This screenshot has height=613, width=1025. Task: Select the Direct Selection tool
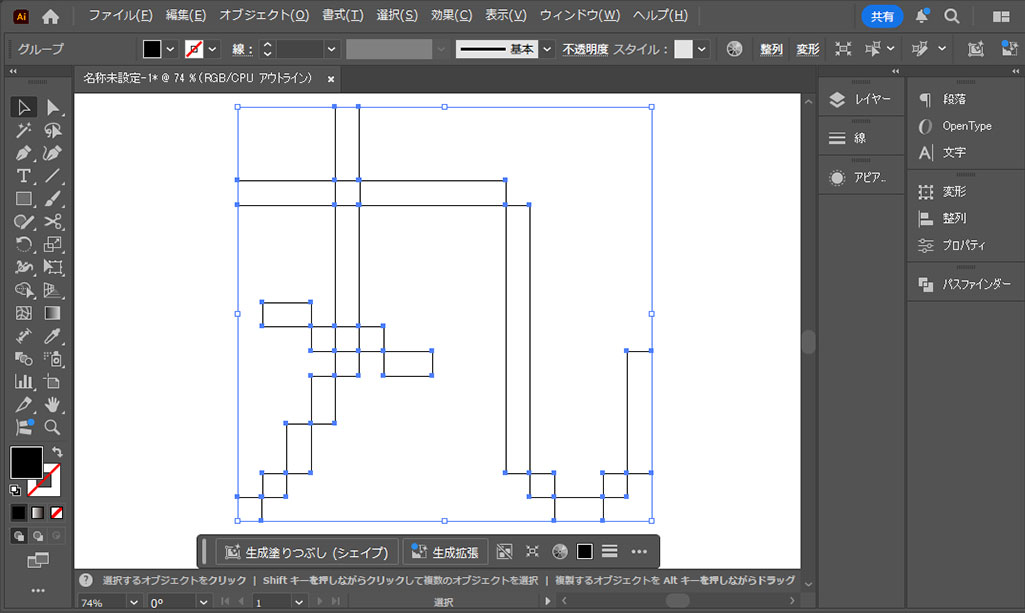(x=52, y=107)
